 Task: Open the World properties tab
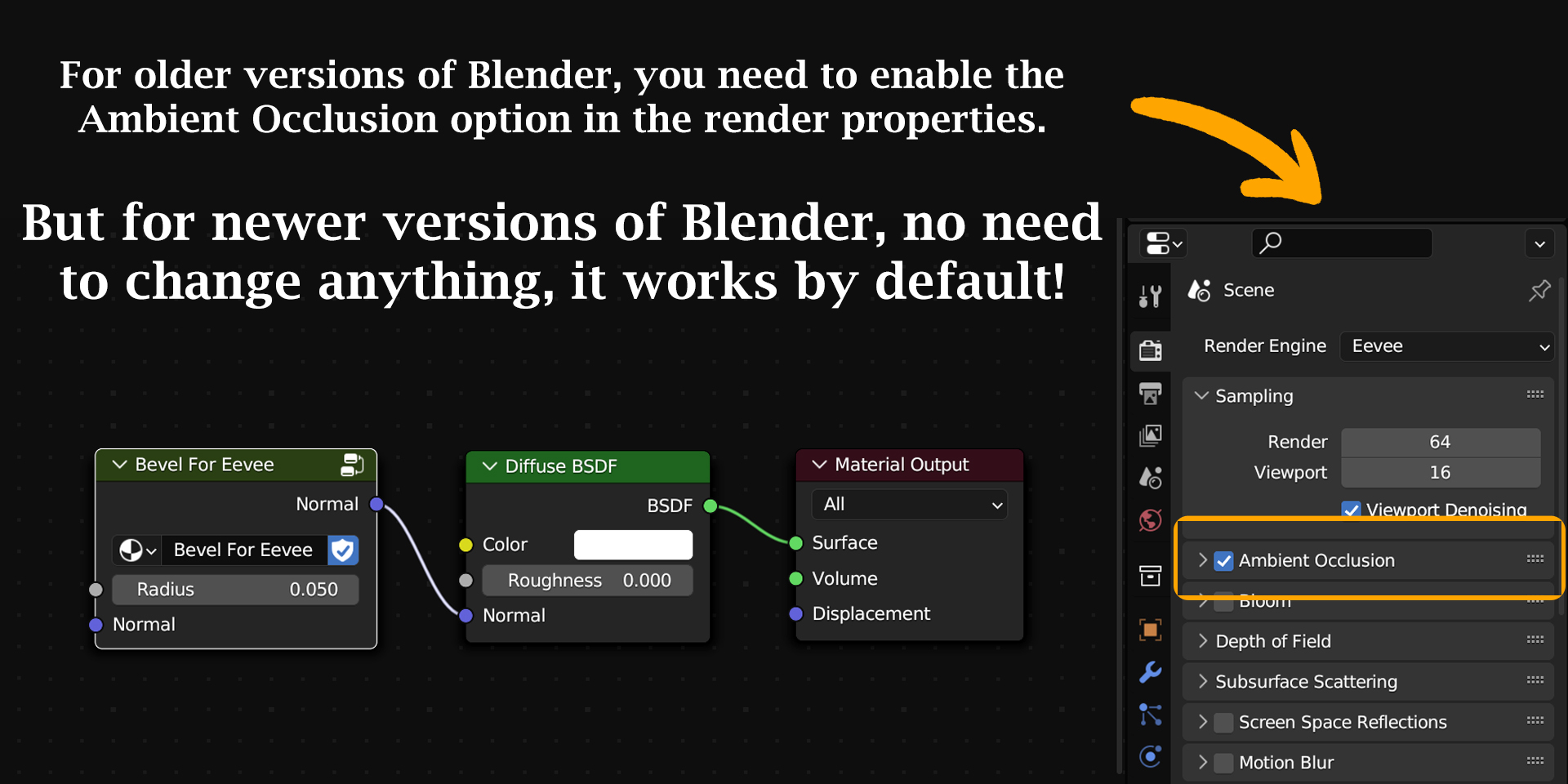pos(1151,520)
